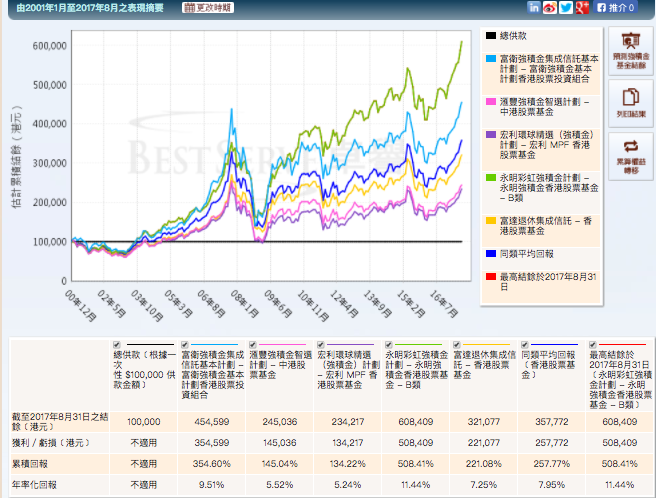The width and height of the screenshot is (656, 498).
Task: Open 更改時期 change period button
Action: (x=208, y=8)
